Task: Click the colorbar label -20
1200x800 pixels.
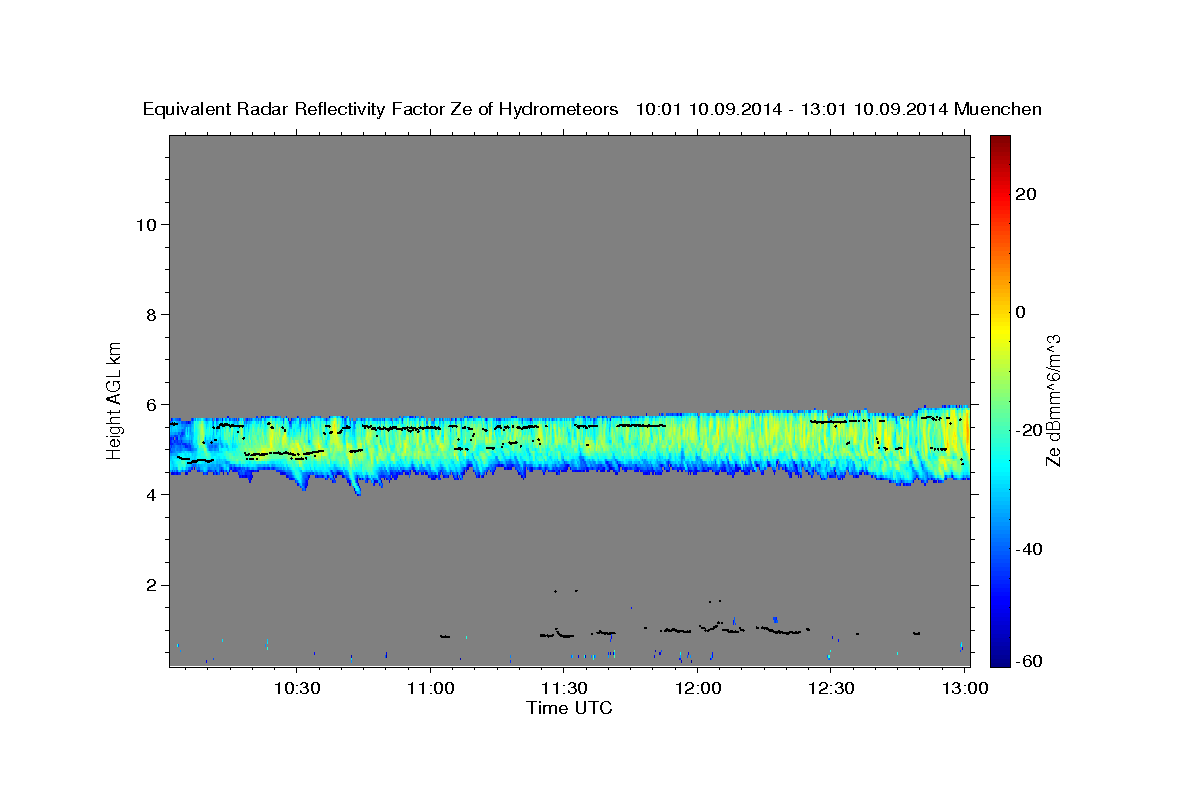Action: point(1029,430)
